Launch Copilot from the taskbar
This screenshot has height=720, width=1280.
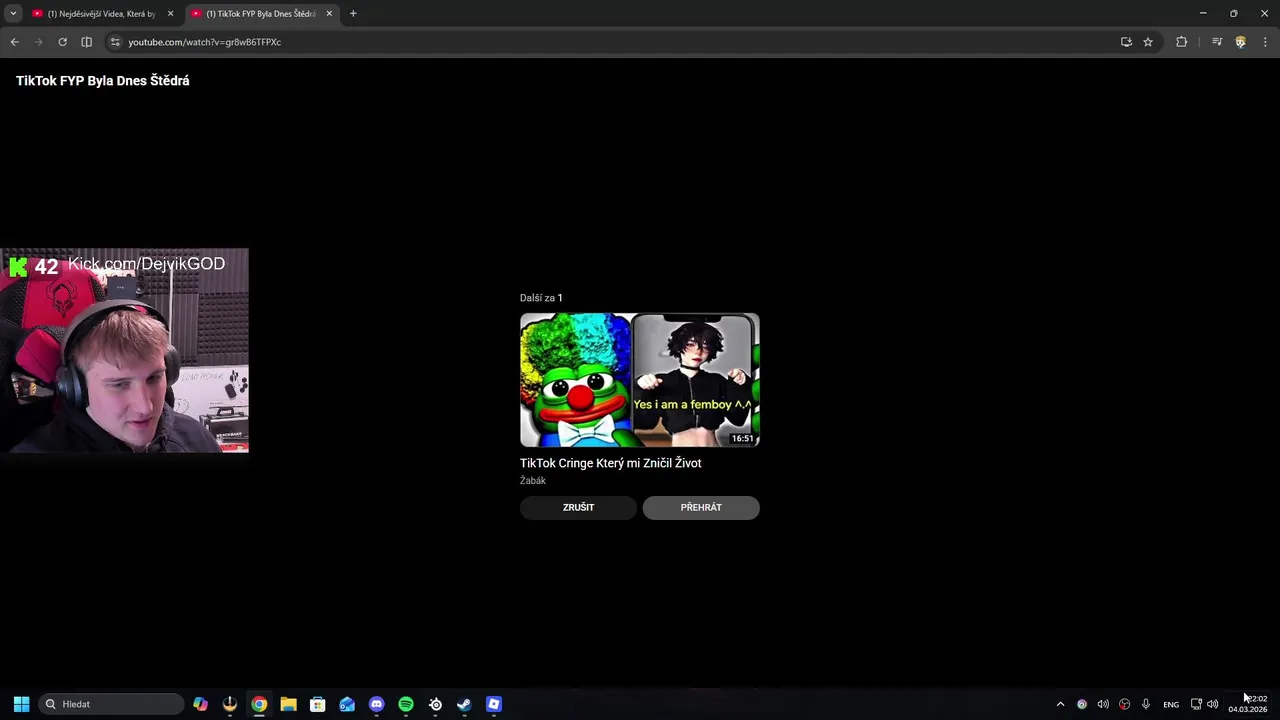point(201,704)
